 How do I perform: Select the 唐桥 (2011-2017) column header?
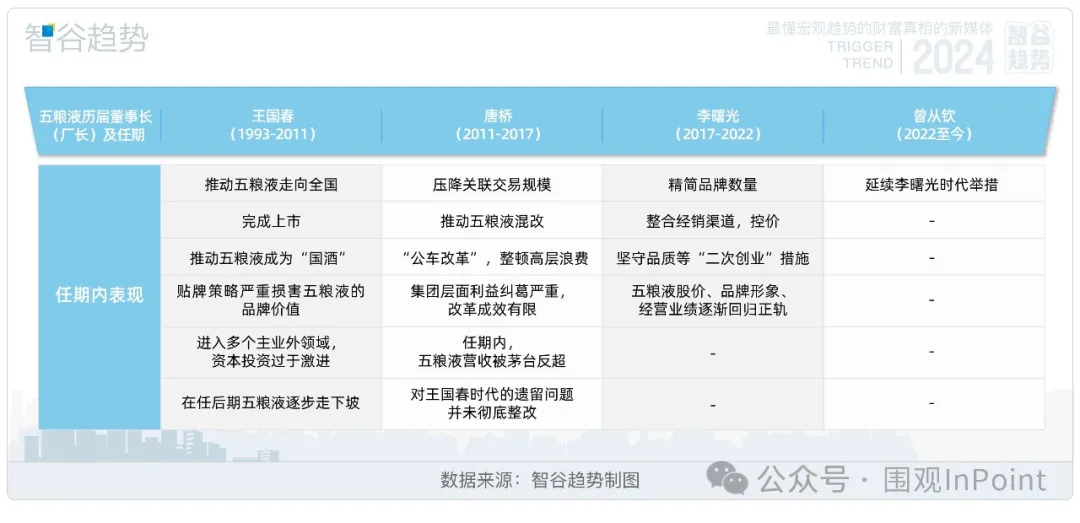pyautogui.click(x=491, y=125)
